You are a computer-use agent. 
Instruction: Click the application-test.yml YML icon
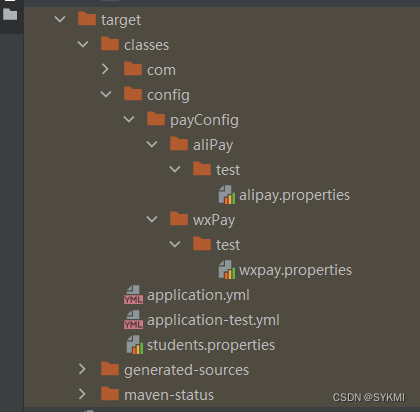coord(133,320)
